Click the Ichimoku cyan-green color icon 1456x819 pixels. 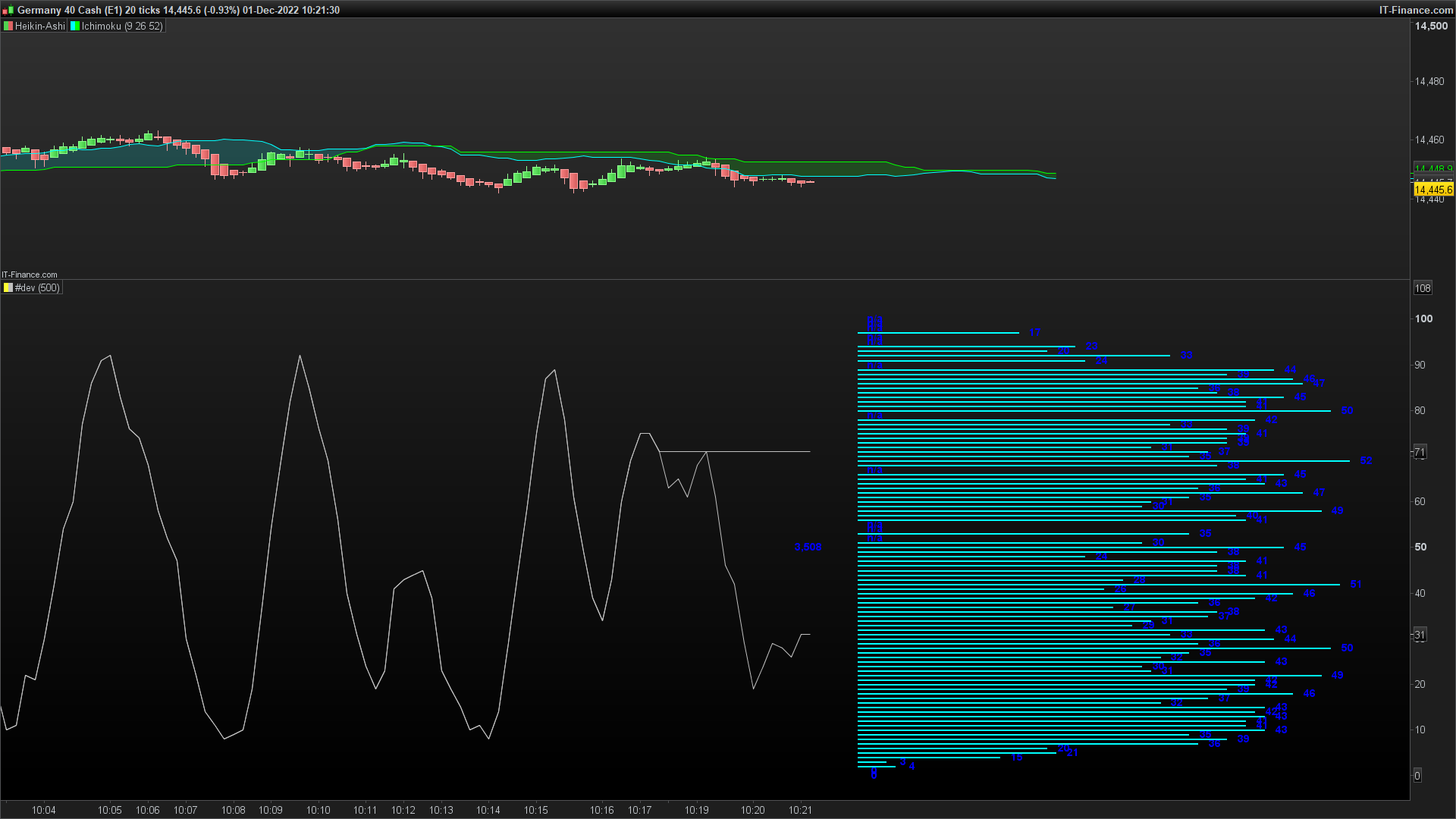pos(75,26)
